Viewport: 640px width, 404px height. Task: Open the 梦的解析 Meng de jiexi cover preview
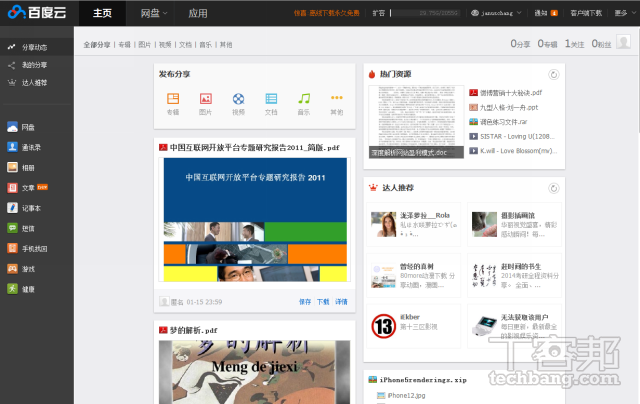click(254, 372)
